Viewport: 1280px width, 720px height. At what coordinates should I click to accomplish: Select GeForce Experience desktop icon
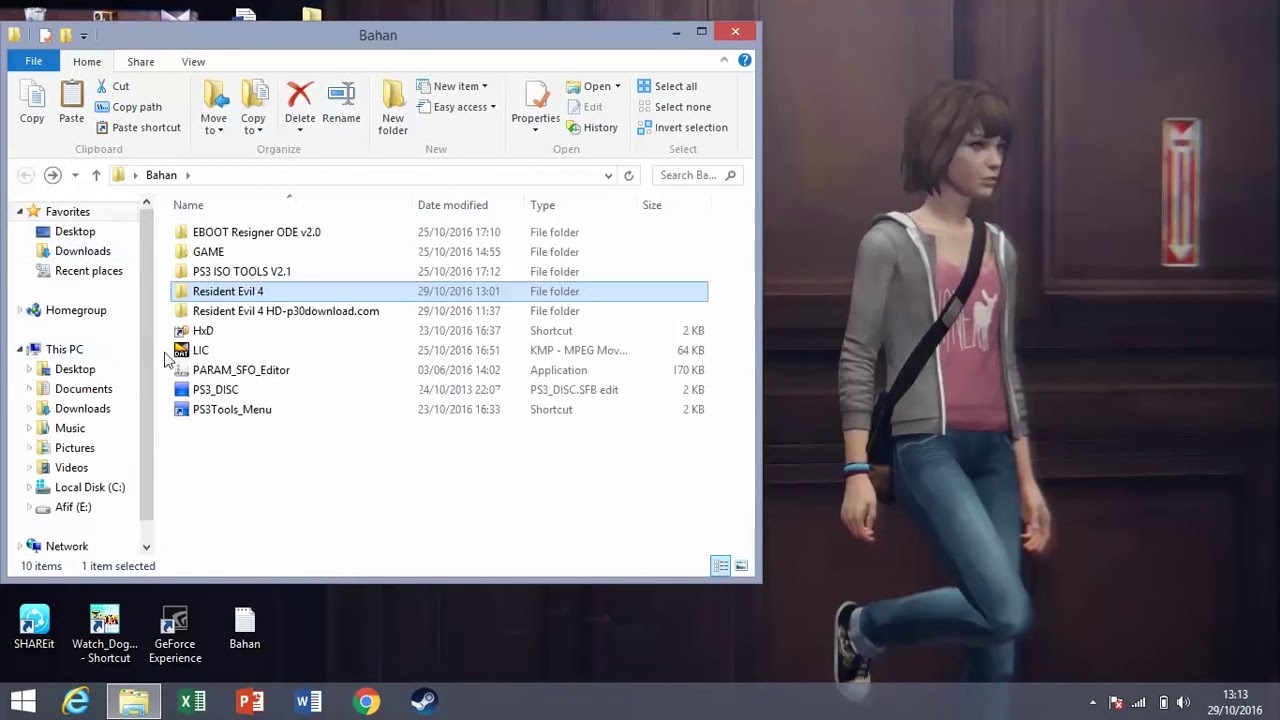[x=175, y=634]
